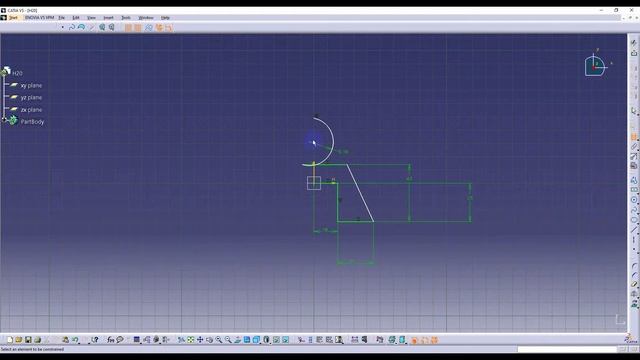Toggle Geometrical Constraints option
The height and width of the screenshot is (360, 640).
(159, 27)
